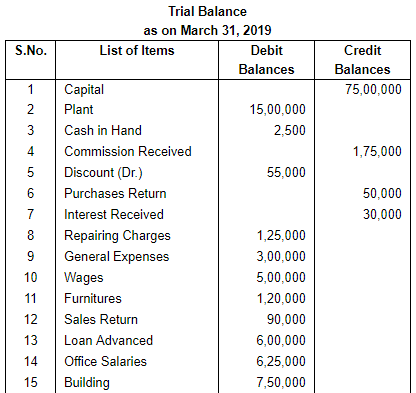Click the 'Plant' item name

click(79, 109)
